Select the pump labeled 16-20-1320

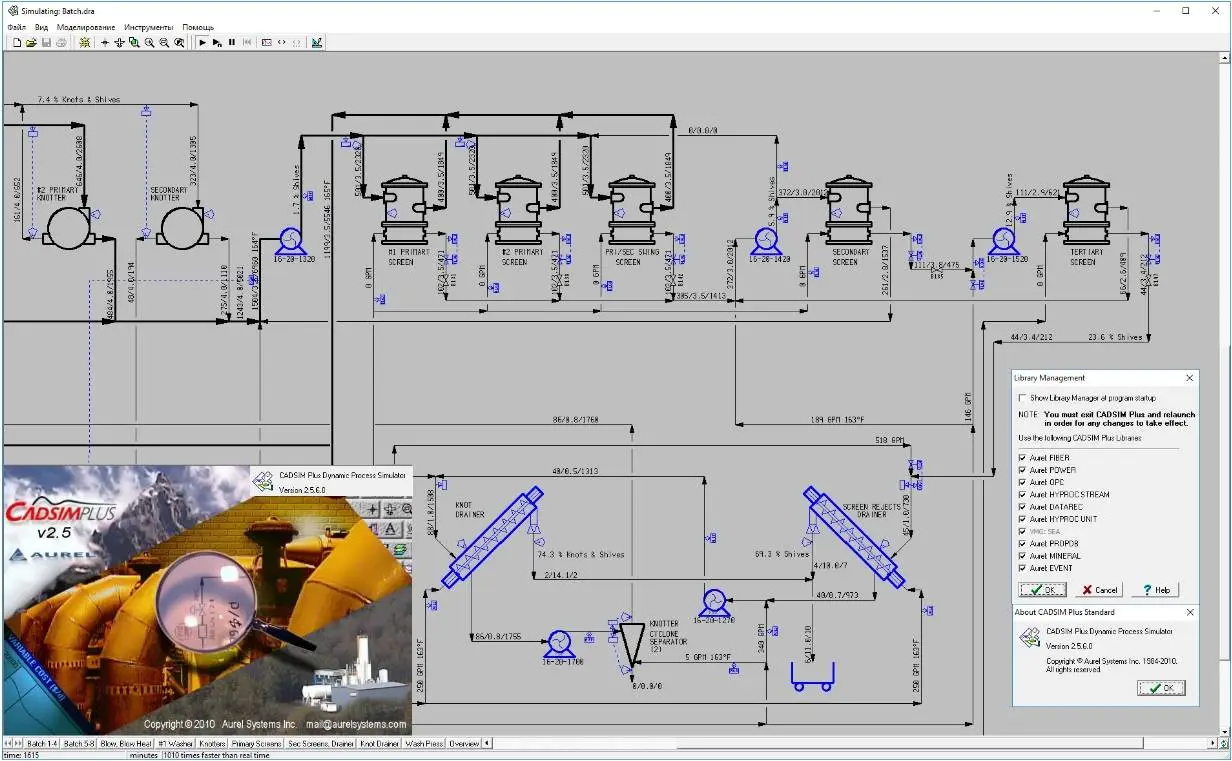click(291, 239)
